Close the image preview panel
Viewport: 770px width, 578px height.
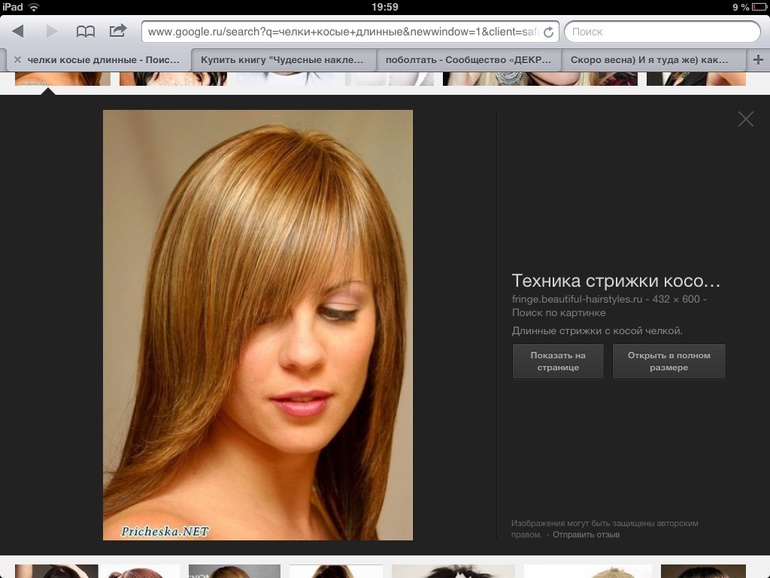745,119
